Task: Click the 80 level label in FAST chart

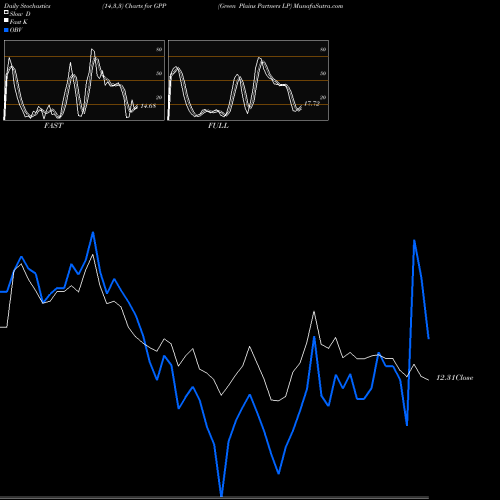Action: click(159, 49)
